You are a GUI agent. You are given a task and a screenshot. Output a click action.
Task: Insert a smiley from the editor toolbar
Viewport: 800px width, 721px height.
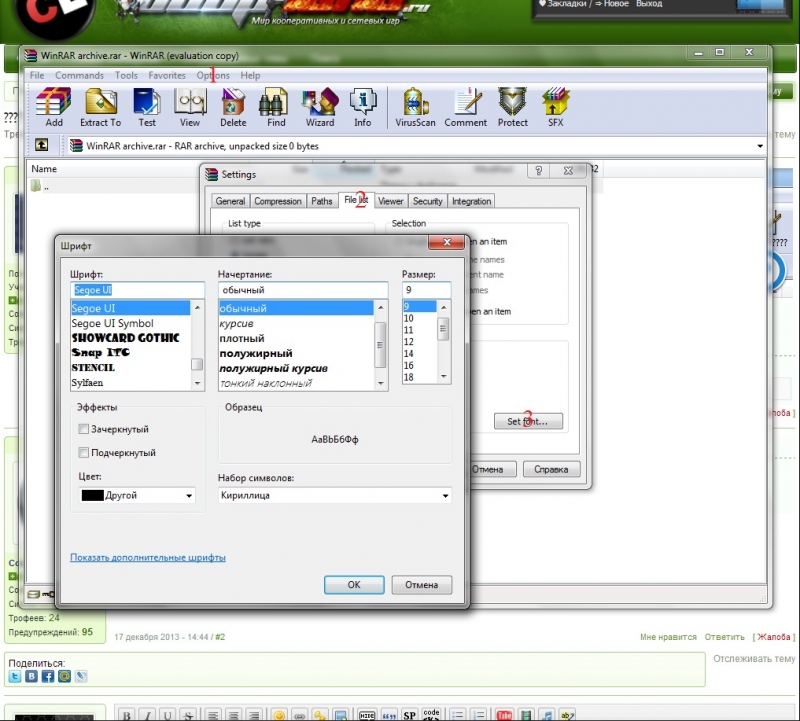[279, 715]
